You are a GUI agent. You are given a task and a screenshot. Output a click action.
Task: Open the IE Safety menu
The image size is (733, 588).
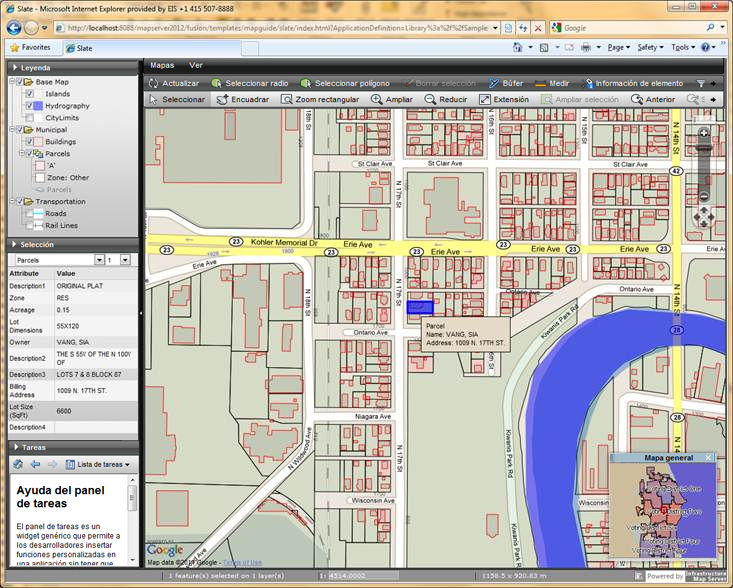pyautogui.click(x=650, y=47)
